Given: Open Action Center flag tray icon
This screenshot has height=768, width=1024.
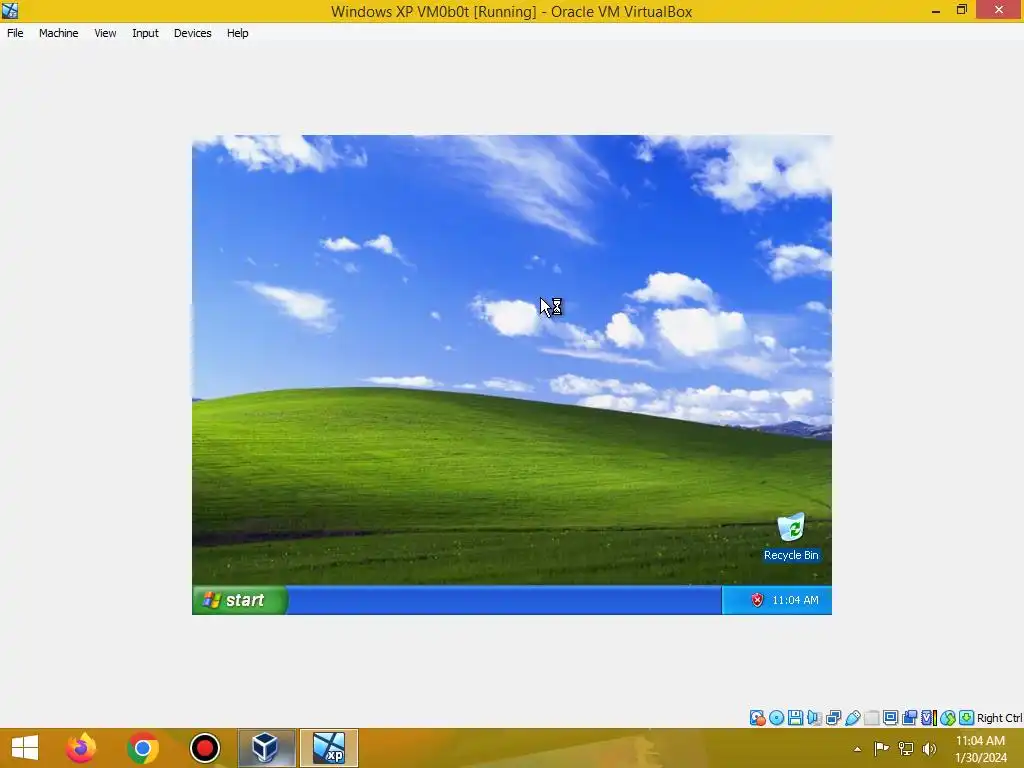Looking at the screenshot, I should (x=881, y=748).
